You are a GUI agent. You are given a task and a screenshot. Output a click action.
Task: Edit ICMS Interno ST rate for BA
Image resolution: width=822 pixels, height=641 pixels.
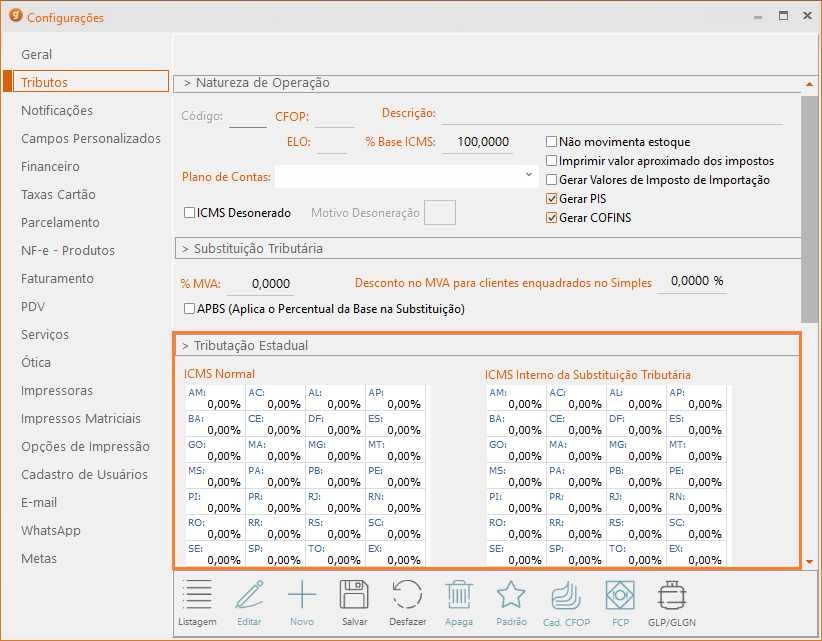(516, 424)
